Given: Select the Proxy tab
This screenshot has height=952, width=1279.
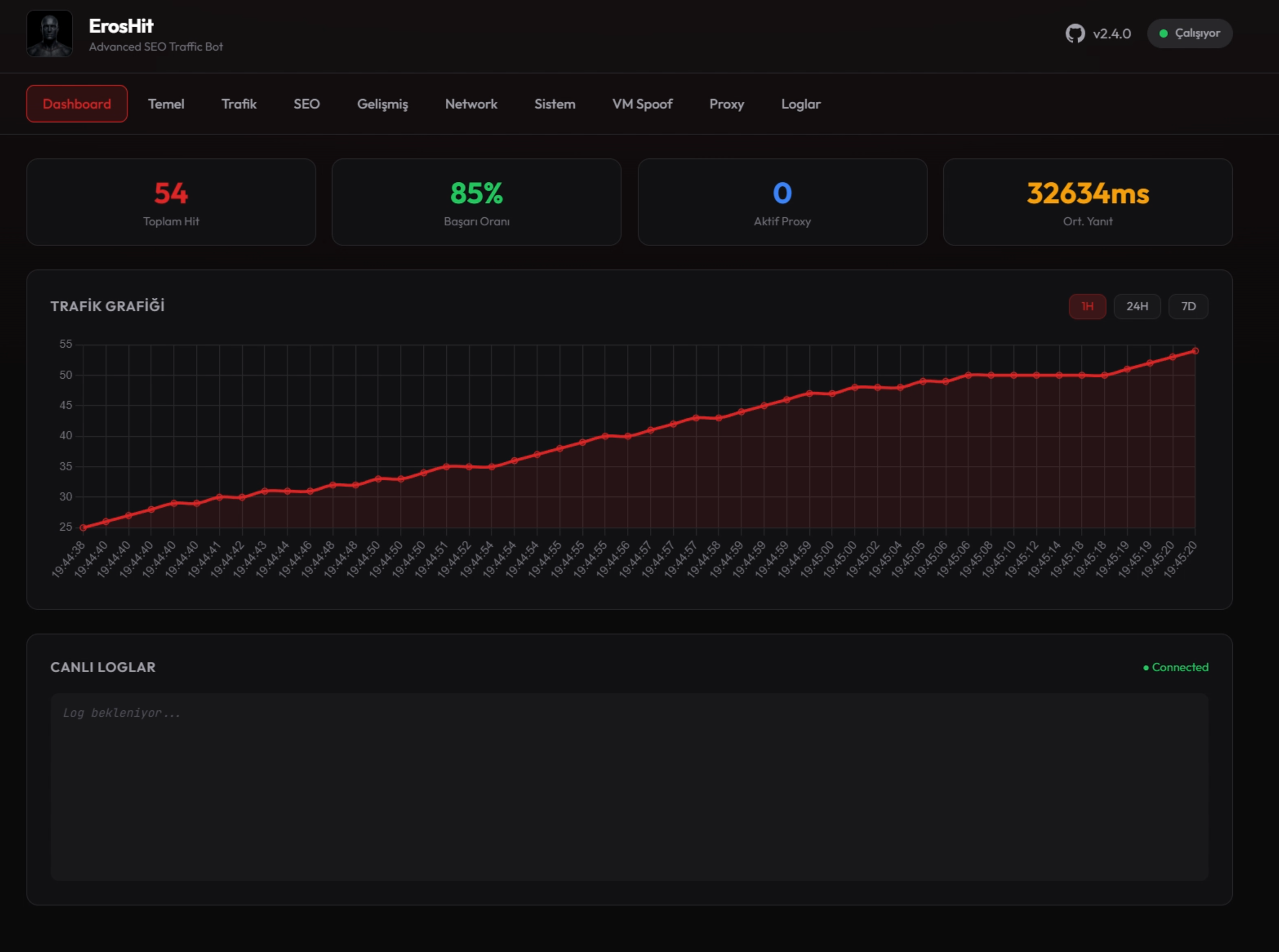Looking at the screenshot, I should 727,104.
